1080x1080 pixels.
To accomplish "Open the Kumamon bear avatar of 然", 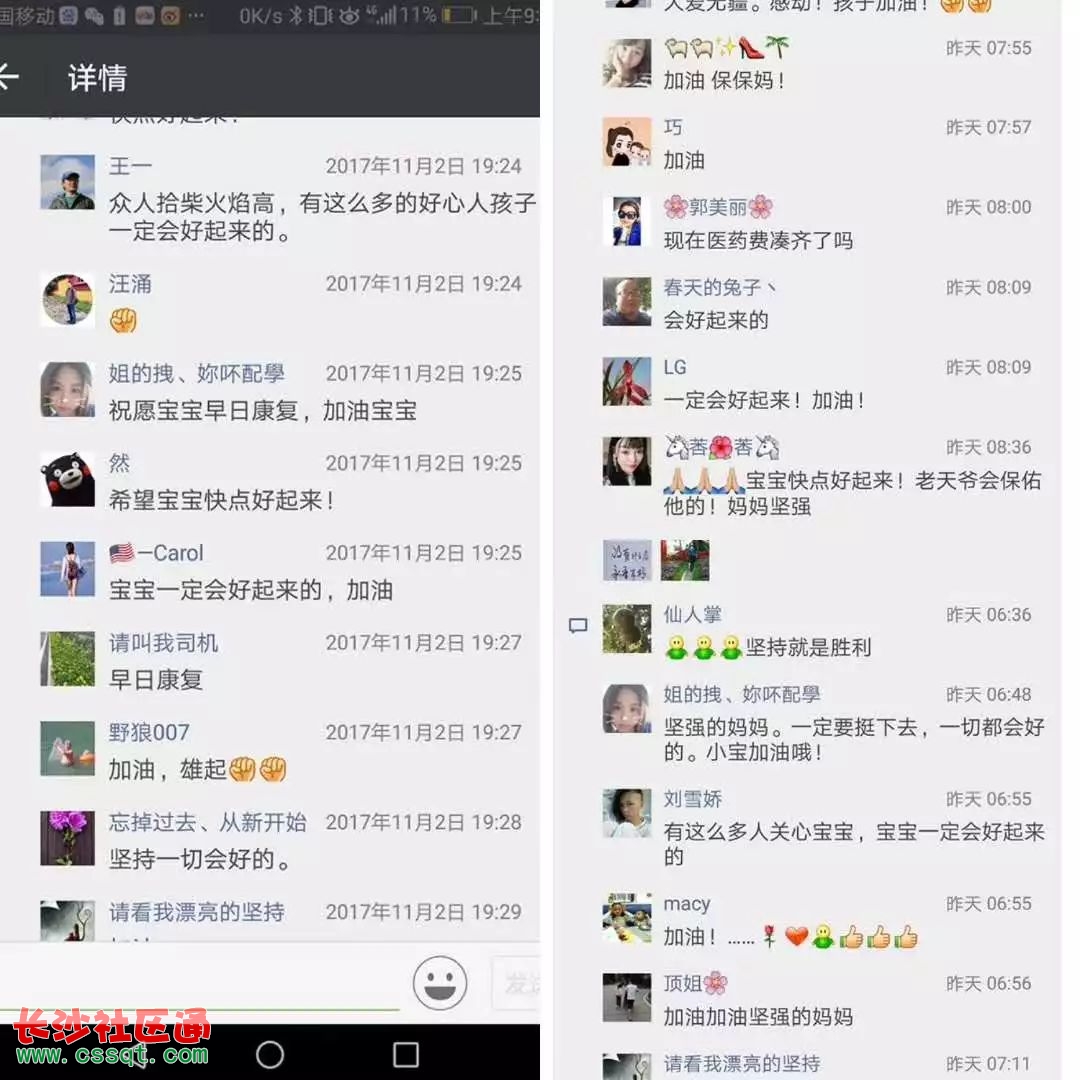I will [x=68, y=479].
